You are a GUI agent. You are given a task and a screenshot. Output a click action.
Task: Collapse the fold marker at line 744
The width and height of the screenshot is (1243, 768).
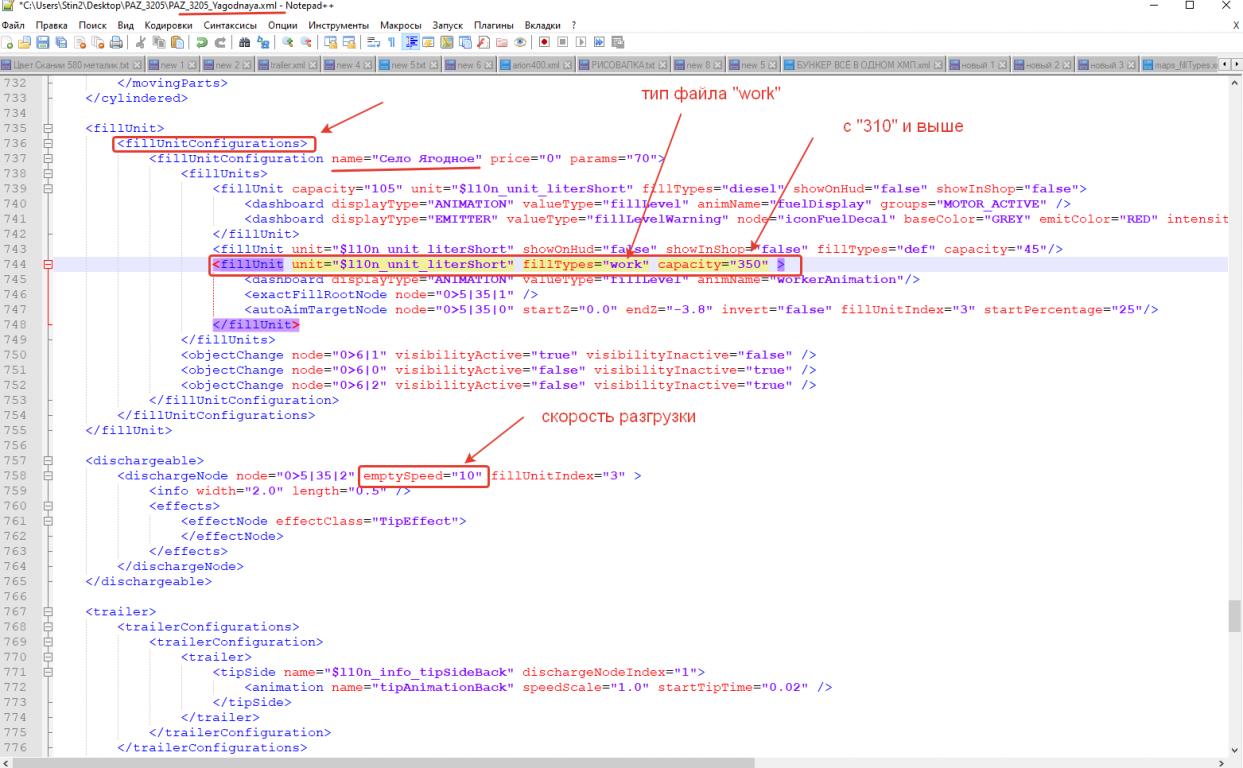pyautogui.click(x=49, y=265)
